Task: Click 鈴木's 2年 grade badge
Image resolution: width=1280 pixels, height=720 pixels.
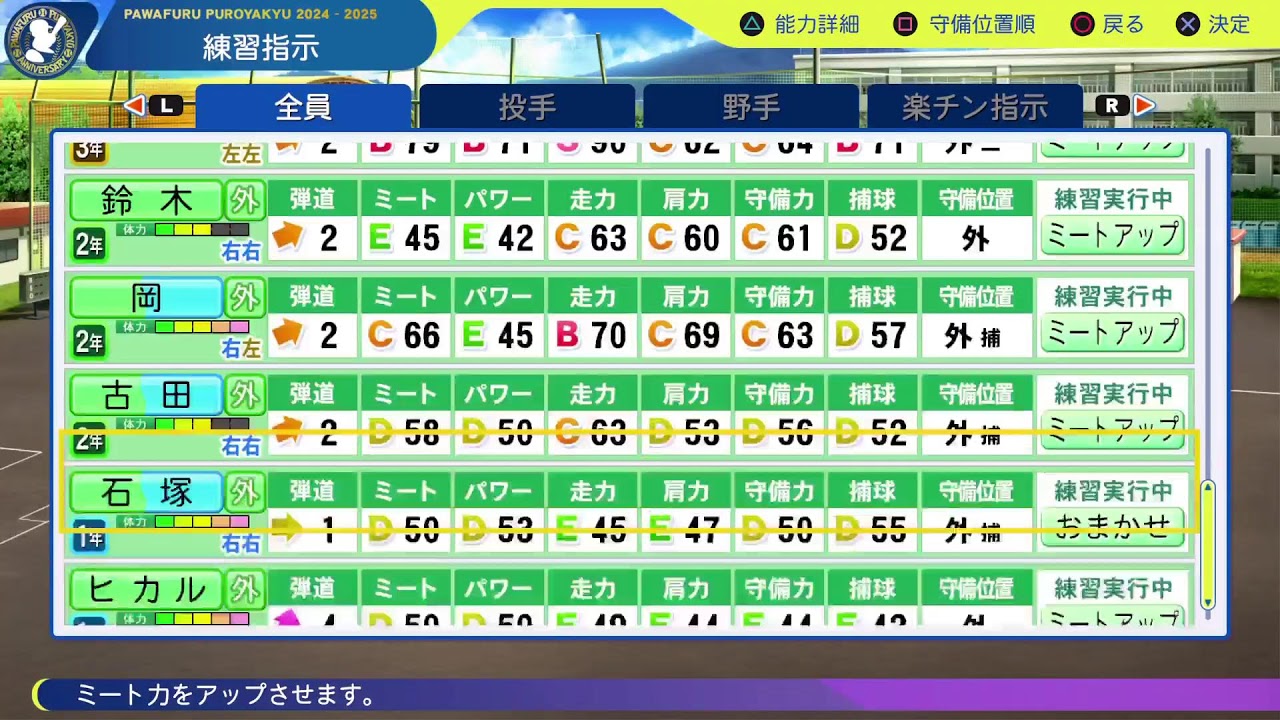Action: (88, 244)
